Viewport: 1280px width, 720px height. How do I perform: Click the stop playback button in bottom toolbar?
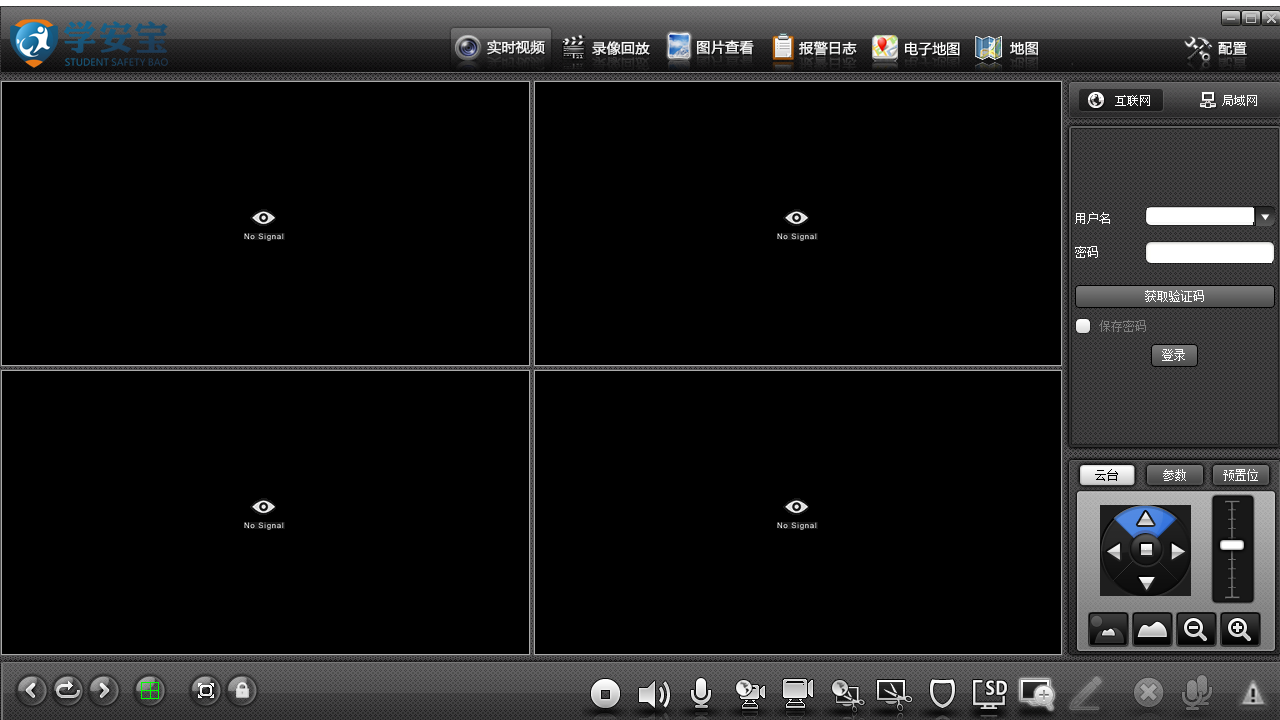[605, 693]
